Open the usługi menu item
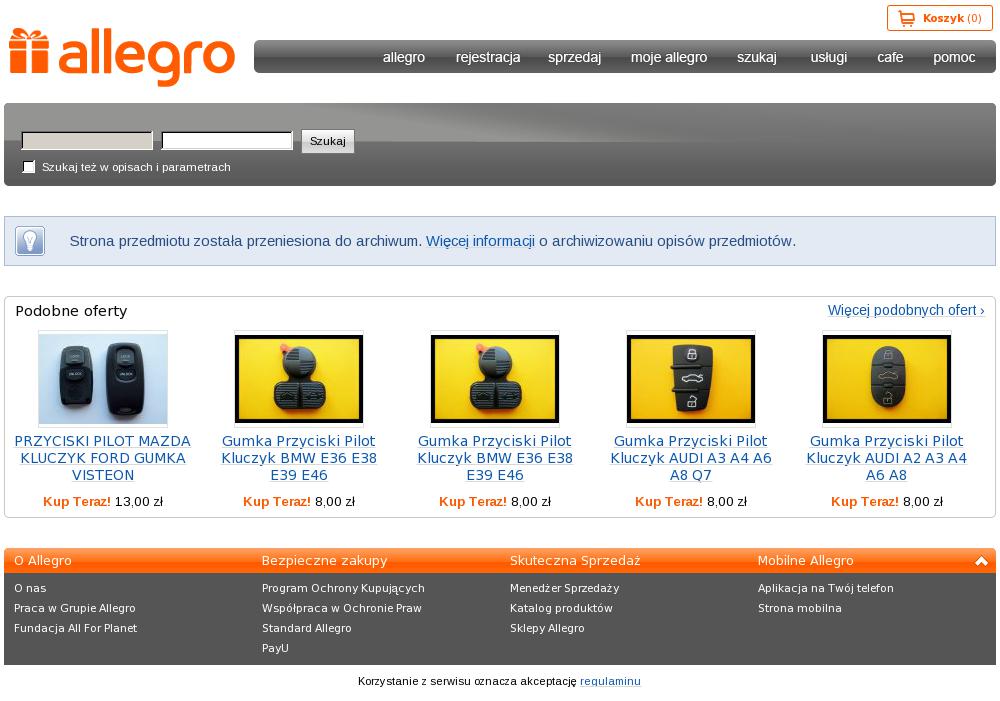The height and width of the screenshot is (701, 1000). coord(828,57)
